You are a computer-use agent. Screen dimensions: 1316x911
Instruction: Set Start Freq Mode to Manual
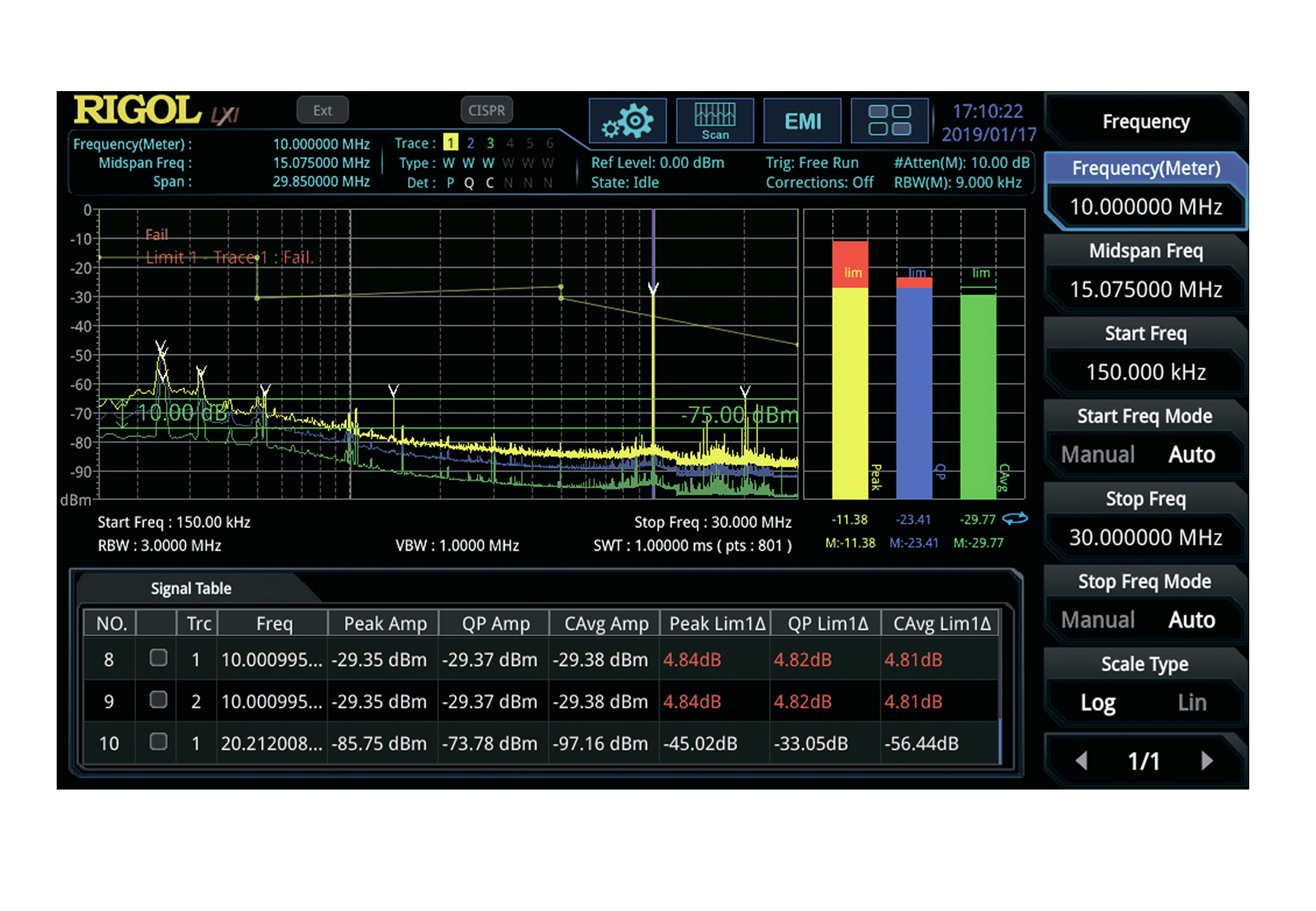[1097, 454]
